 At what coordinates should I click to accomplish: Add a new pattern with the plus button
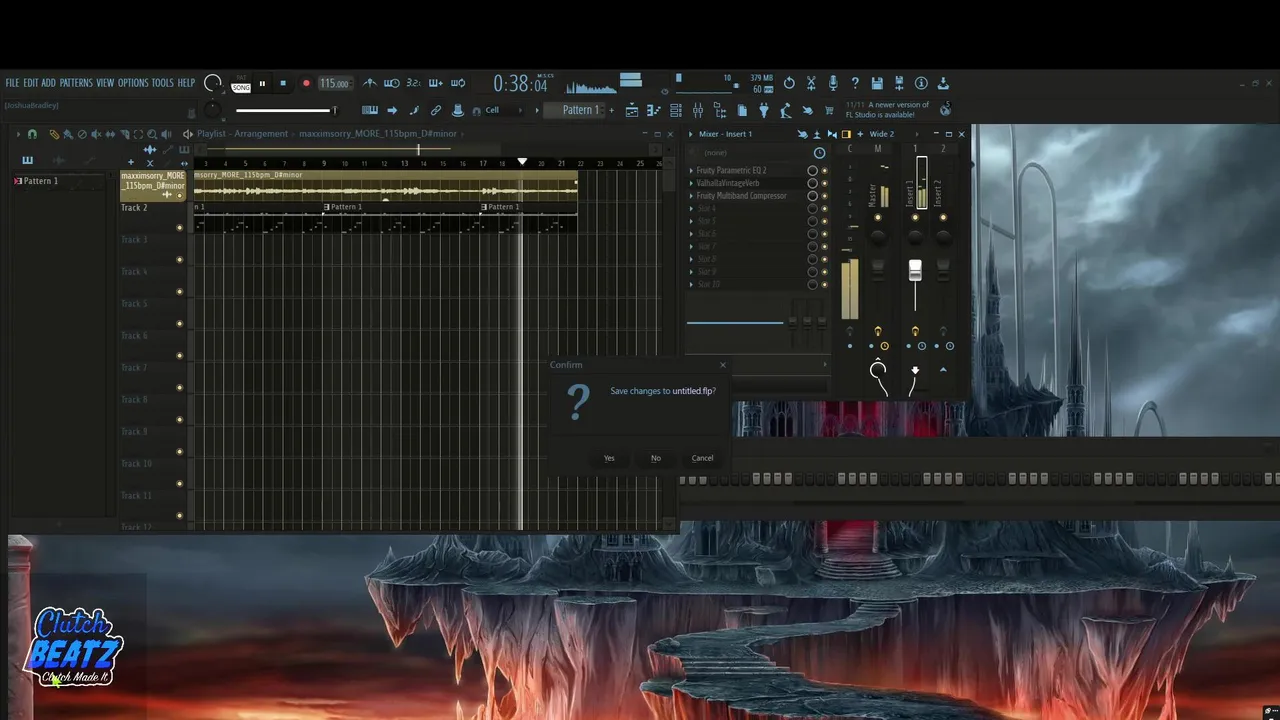(x=611, y=110)
